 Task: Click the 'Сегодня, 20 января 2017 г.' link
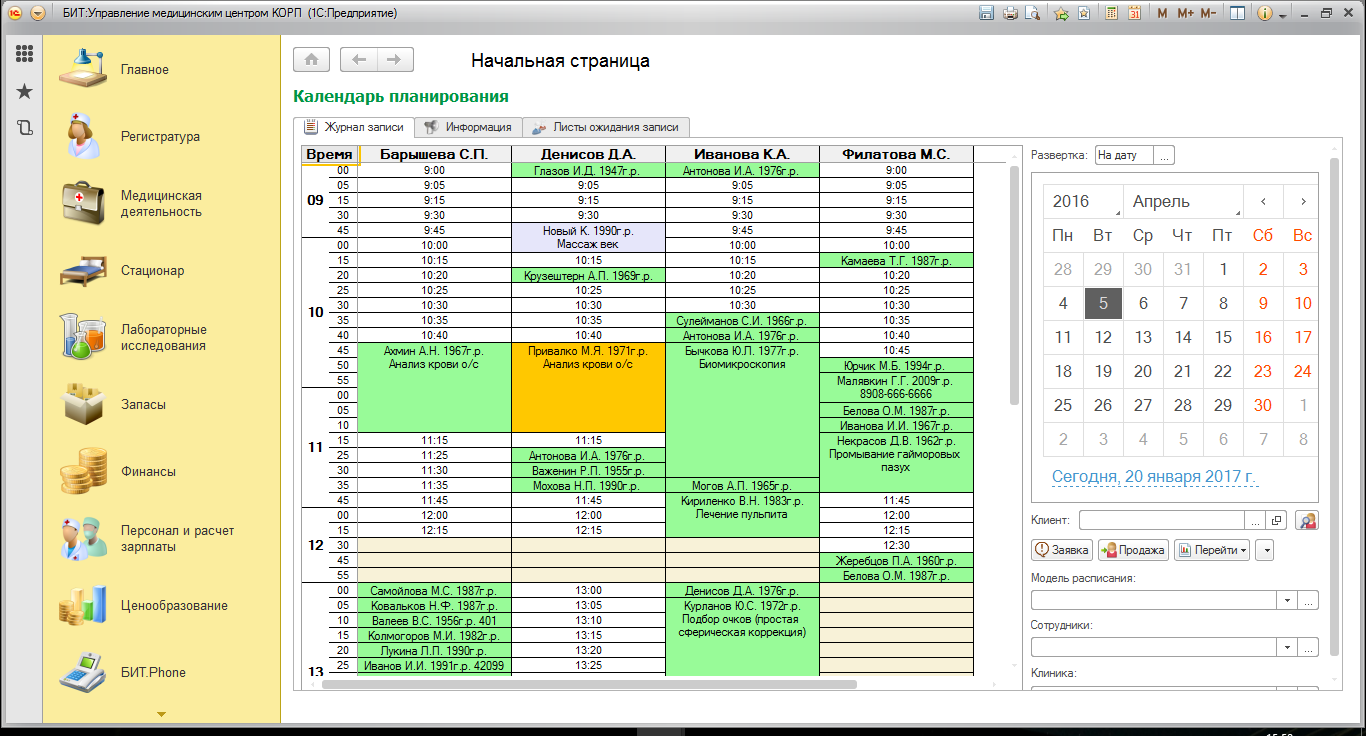pos(1154,477)
